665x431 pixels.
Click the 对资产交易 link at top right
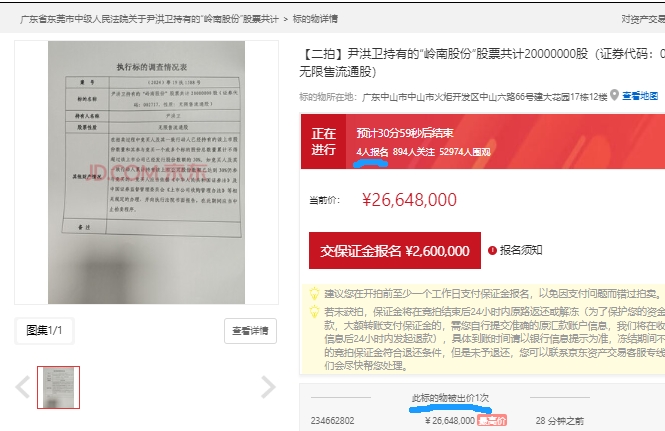click(643, 19)
